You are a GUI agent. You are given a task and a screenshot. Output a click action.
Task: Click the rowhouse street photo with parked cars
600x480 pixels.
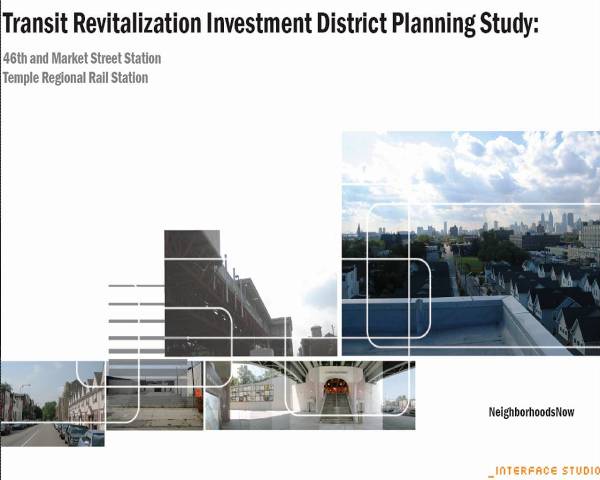point(53,404)
